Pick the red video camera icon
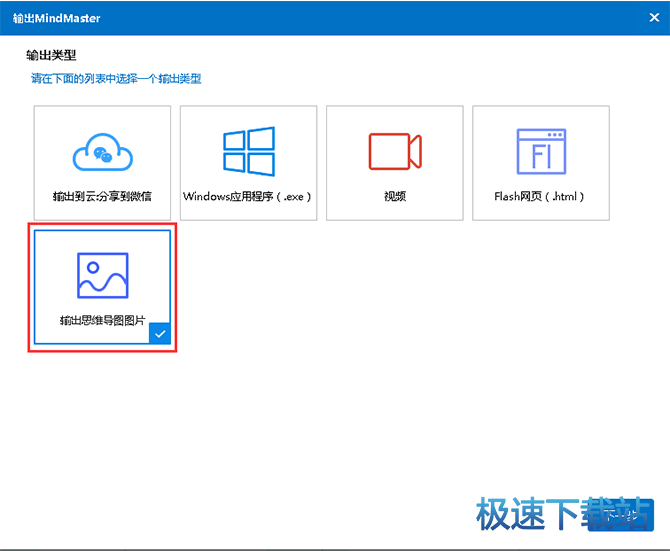This screenshot has height=551, width=670. click(395, 151)
